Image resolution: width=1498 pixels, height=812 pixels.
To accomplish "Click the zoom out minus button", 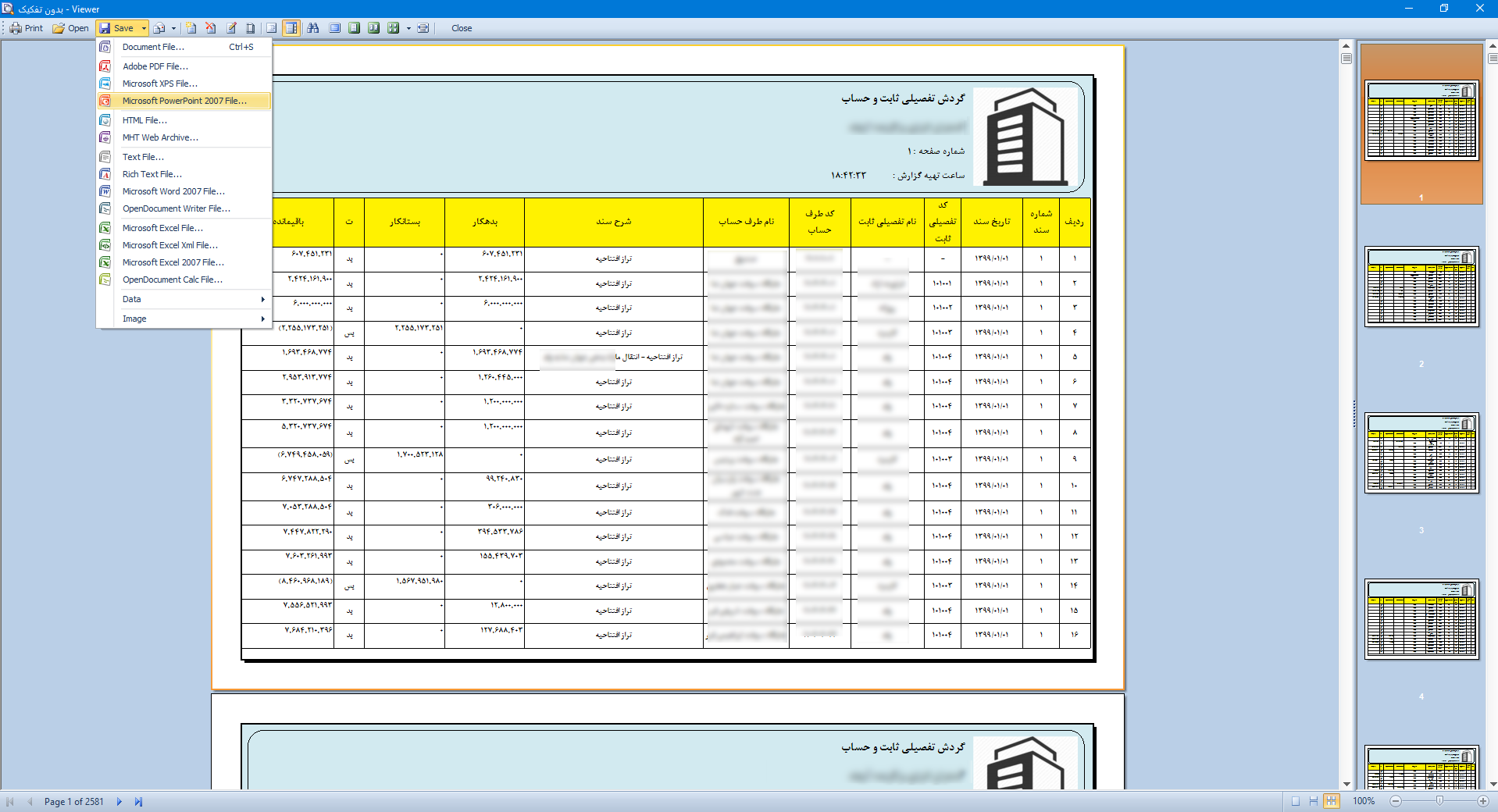I will pyautogui.click(x=1396, y=801).
